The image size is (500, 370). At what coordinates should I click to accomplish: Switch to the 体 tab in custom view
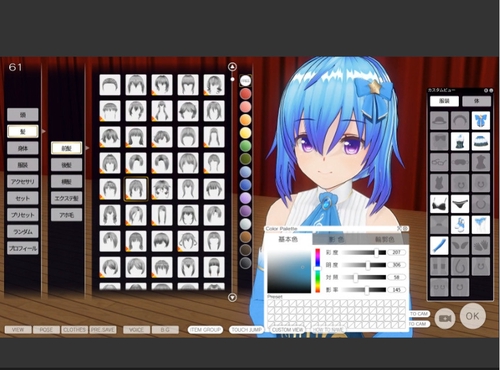click(477, 101)
